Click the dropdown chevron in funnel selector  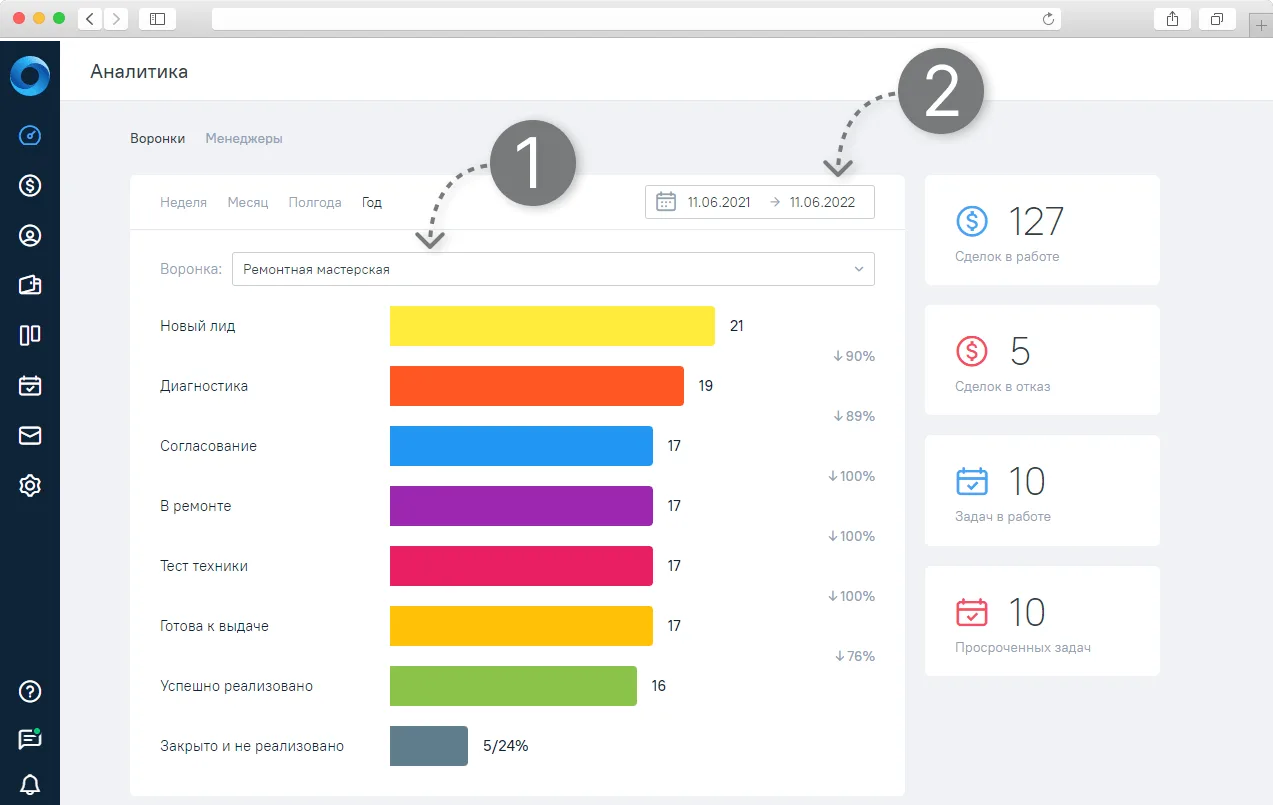(x=858, y=269)
